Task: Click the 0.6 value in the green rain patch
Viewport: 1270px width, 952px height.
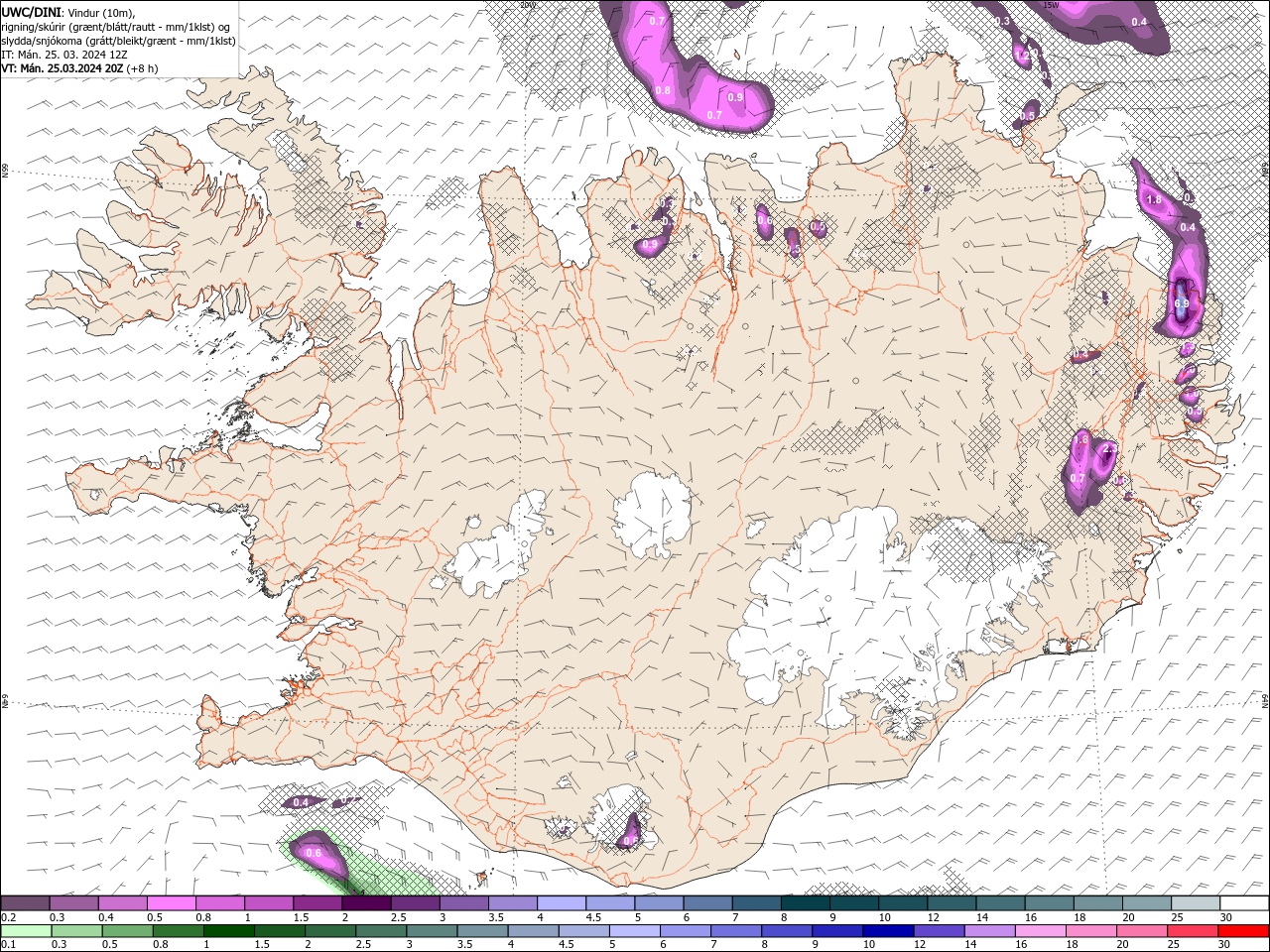Action: (x=315, y=853)
